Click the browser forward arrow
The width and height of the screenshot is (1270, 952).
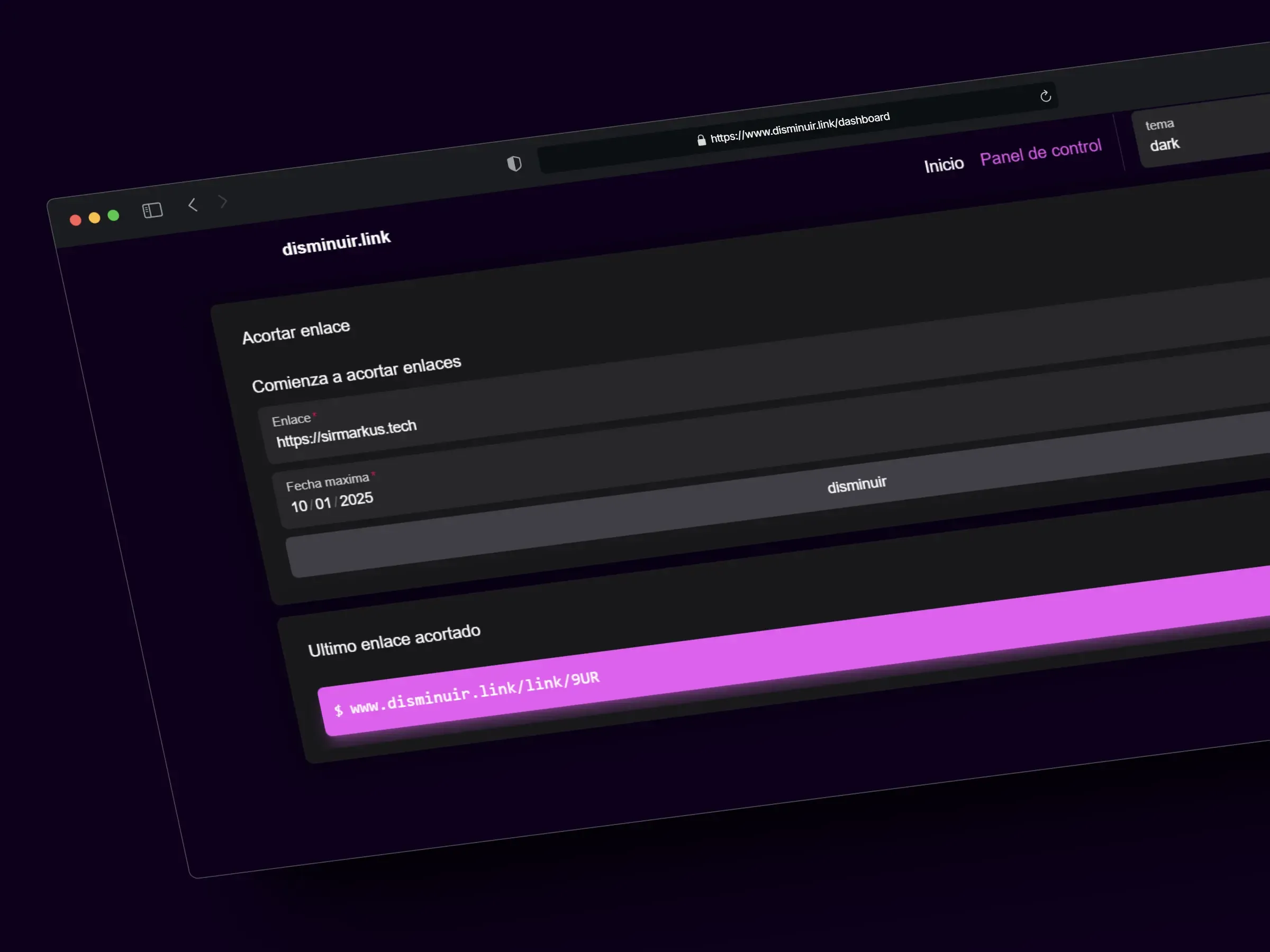click(223, 202)
